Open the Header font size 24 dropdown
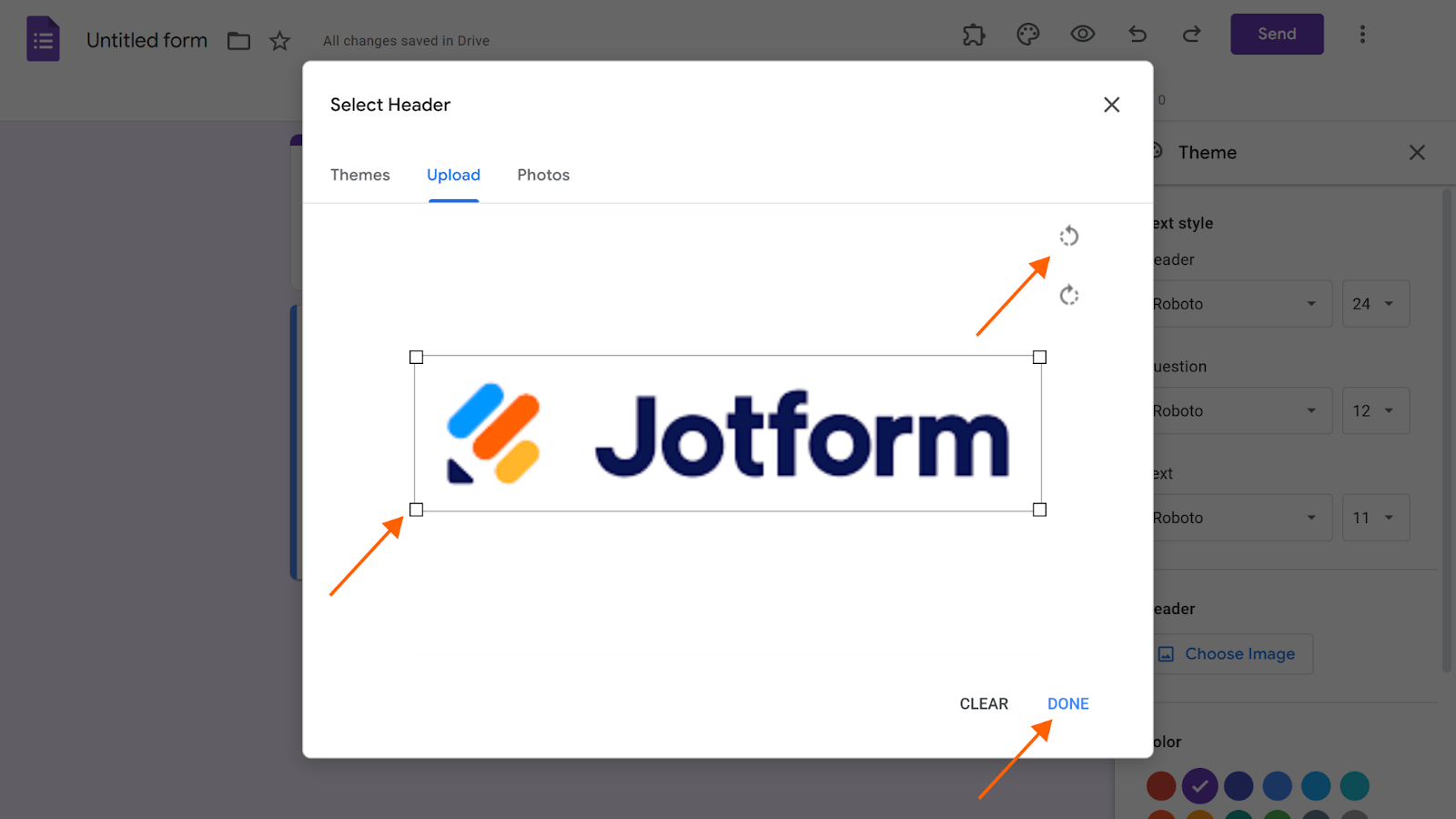The image size is (1456, 819). pos(1376,304)
